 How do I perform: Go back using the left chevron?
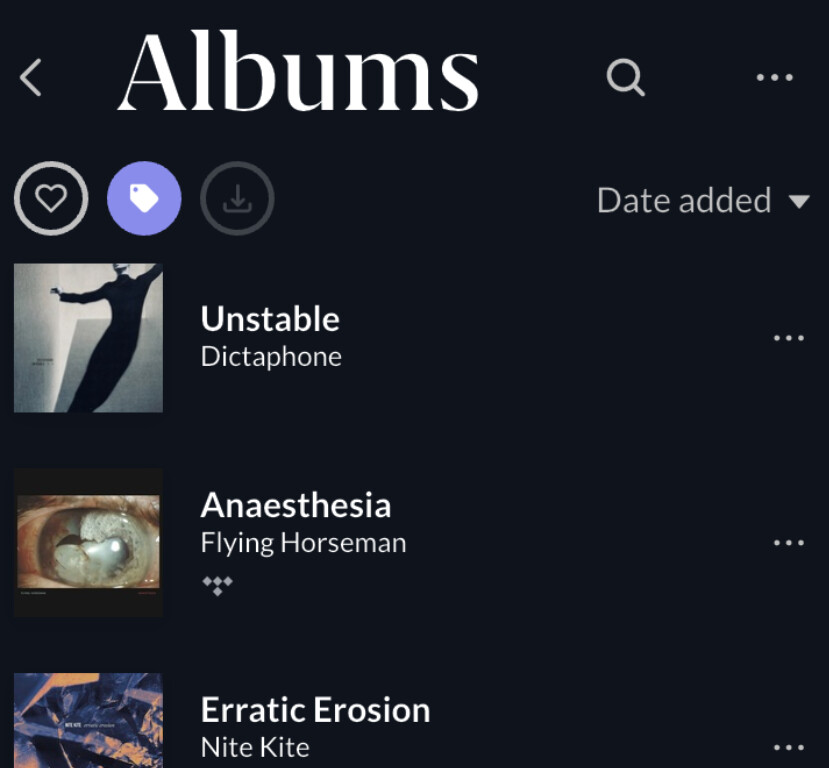pyautogui.click(x=32, y=77)
